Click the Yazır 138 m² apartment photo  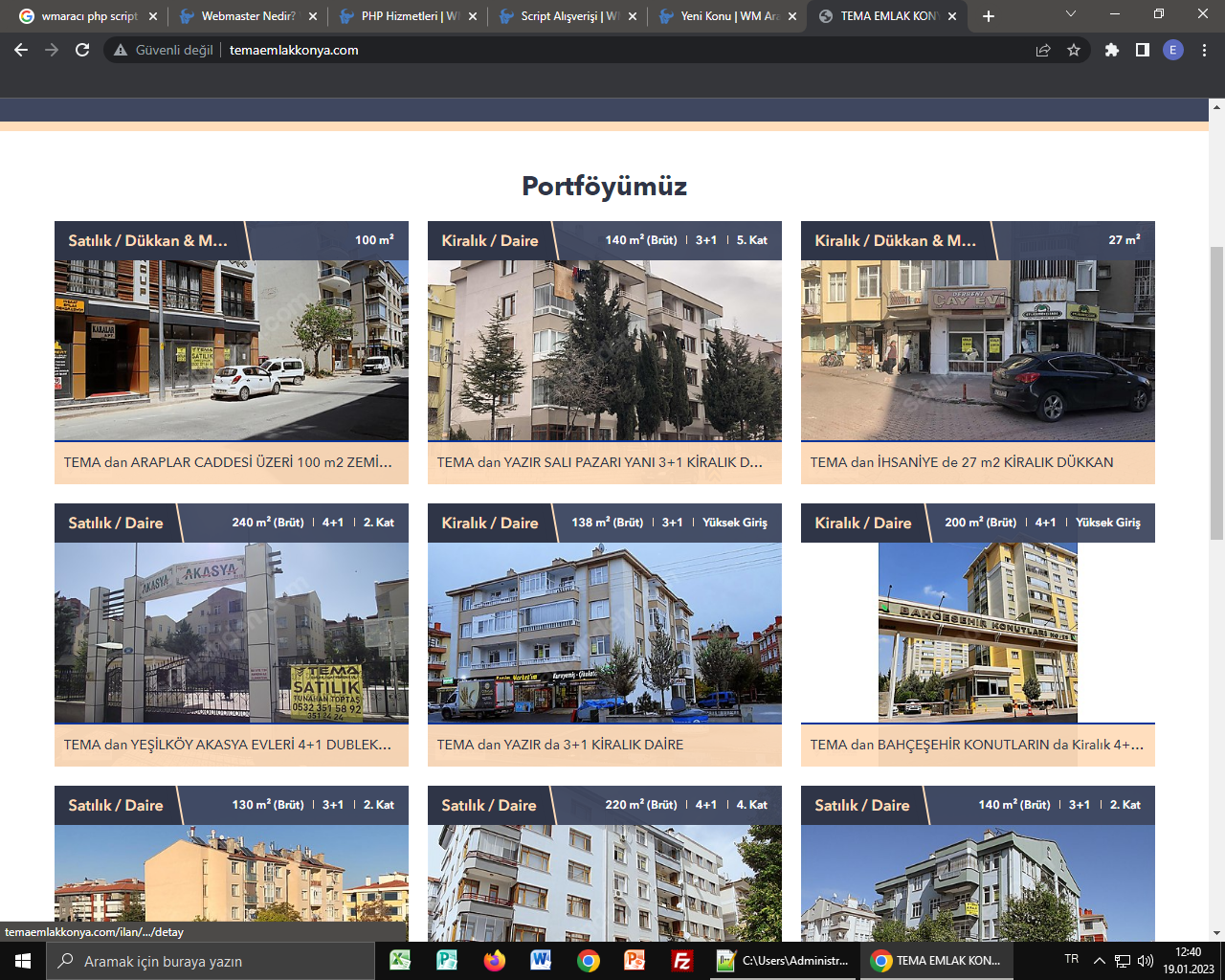(x=605, y=633)
